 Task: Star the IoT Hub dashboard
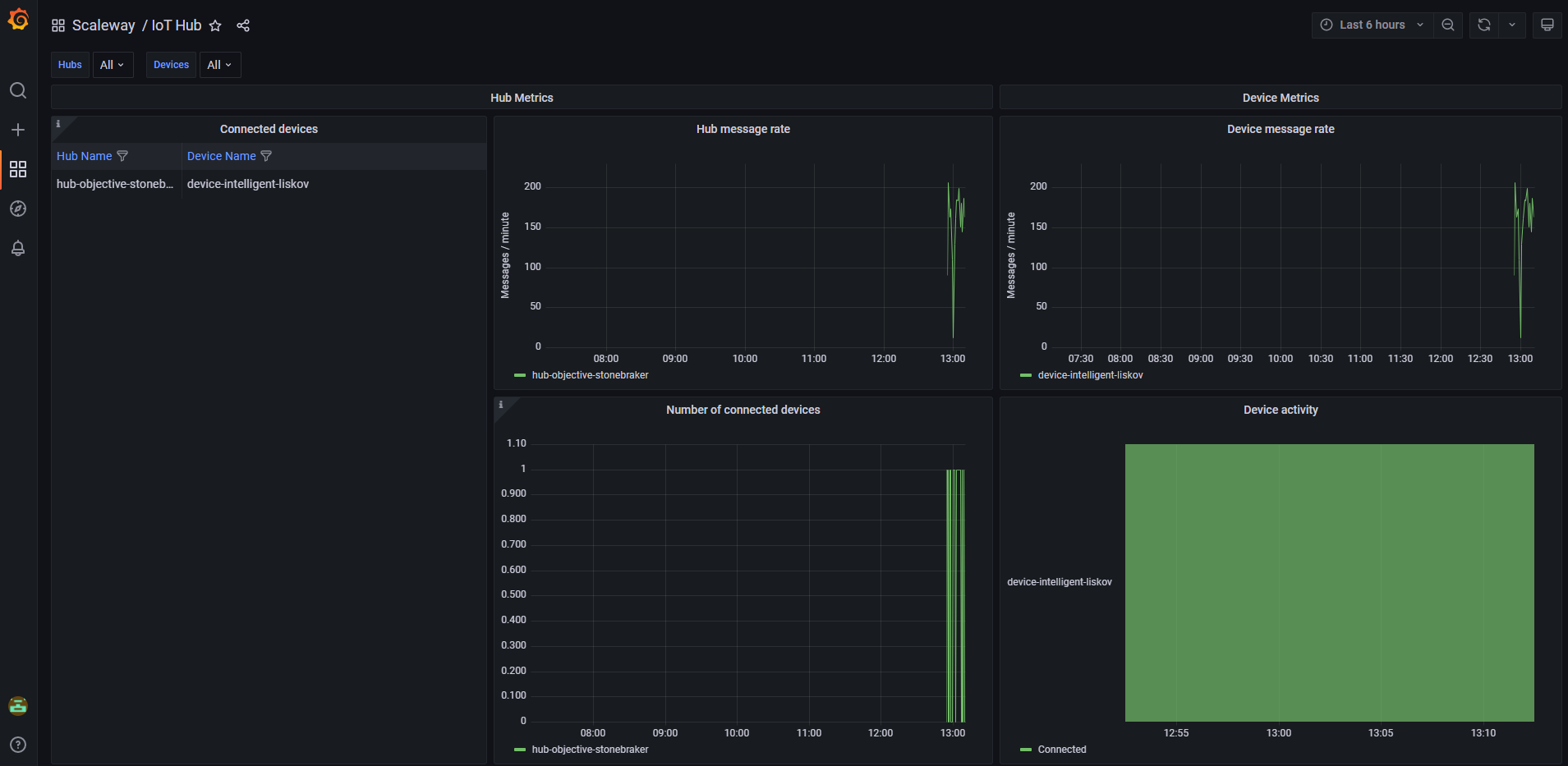point(215,25)
